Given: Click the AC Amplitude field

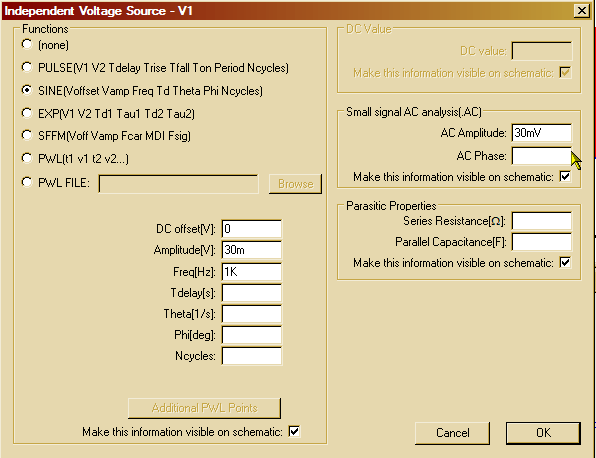Looking at the screenshot, I should point(541,133).
